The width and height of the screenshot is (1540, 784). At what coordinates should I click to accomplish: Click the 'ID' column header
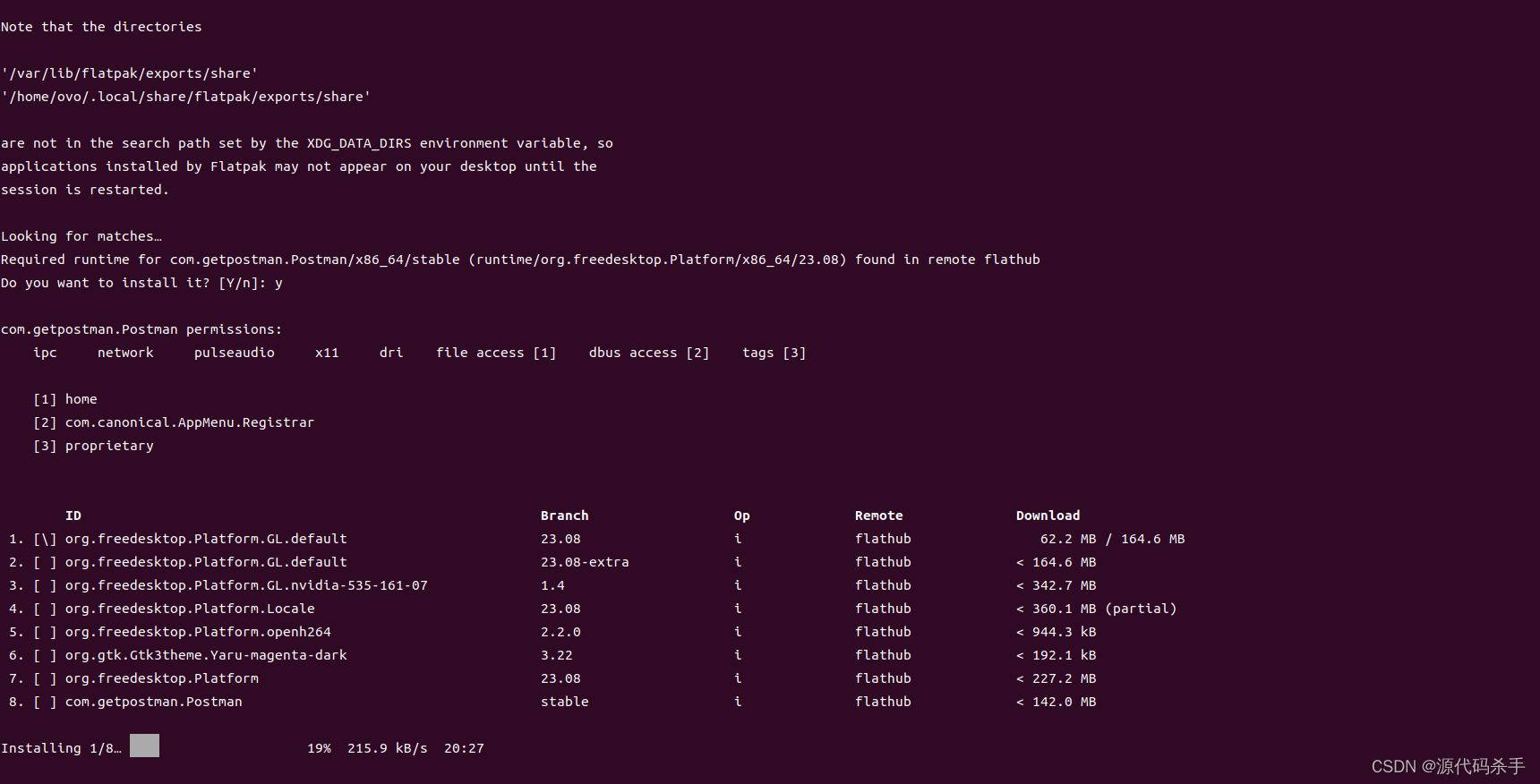coord(73,516)
